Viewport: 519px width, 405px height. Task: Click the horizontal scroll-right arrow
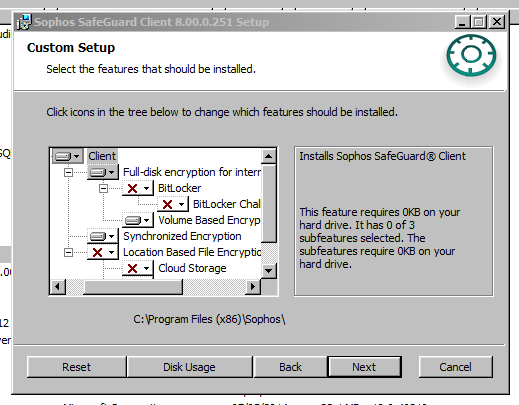(x=253, y=286)
